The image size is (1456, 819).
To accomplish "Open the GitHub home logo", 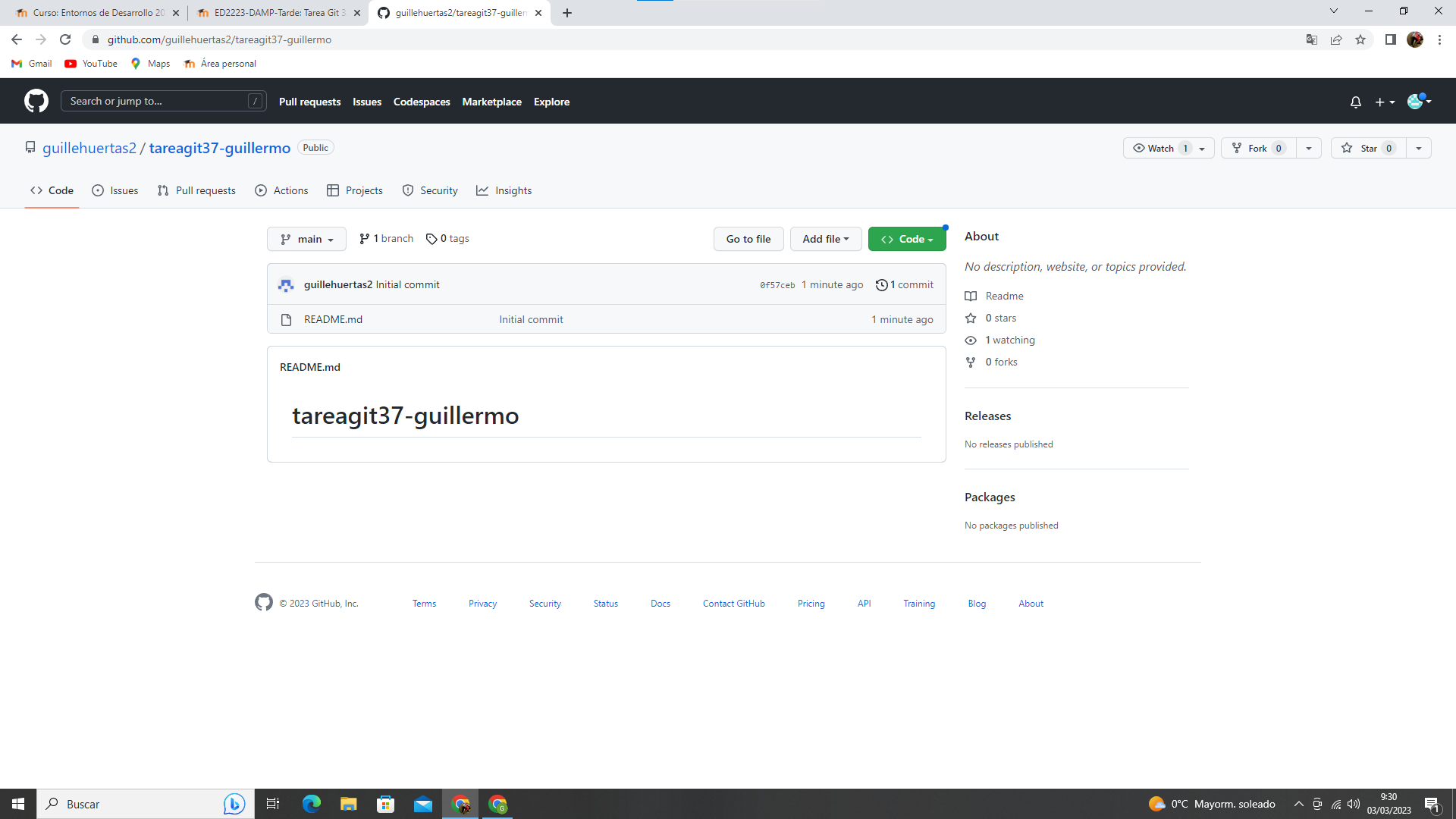I will [x=35, y=100].
